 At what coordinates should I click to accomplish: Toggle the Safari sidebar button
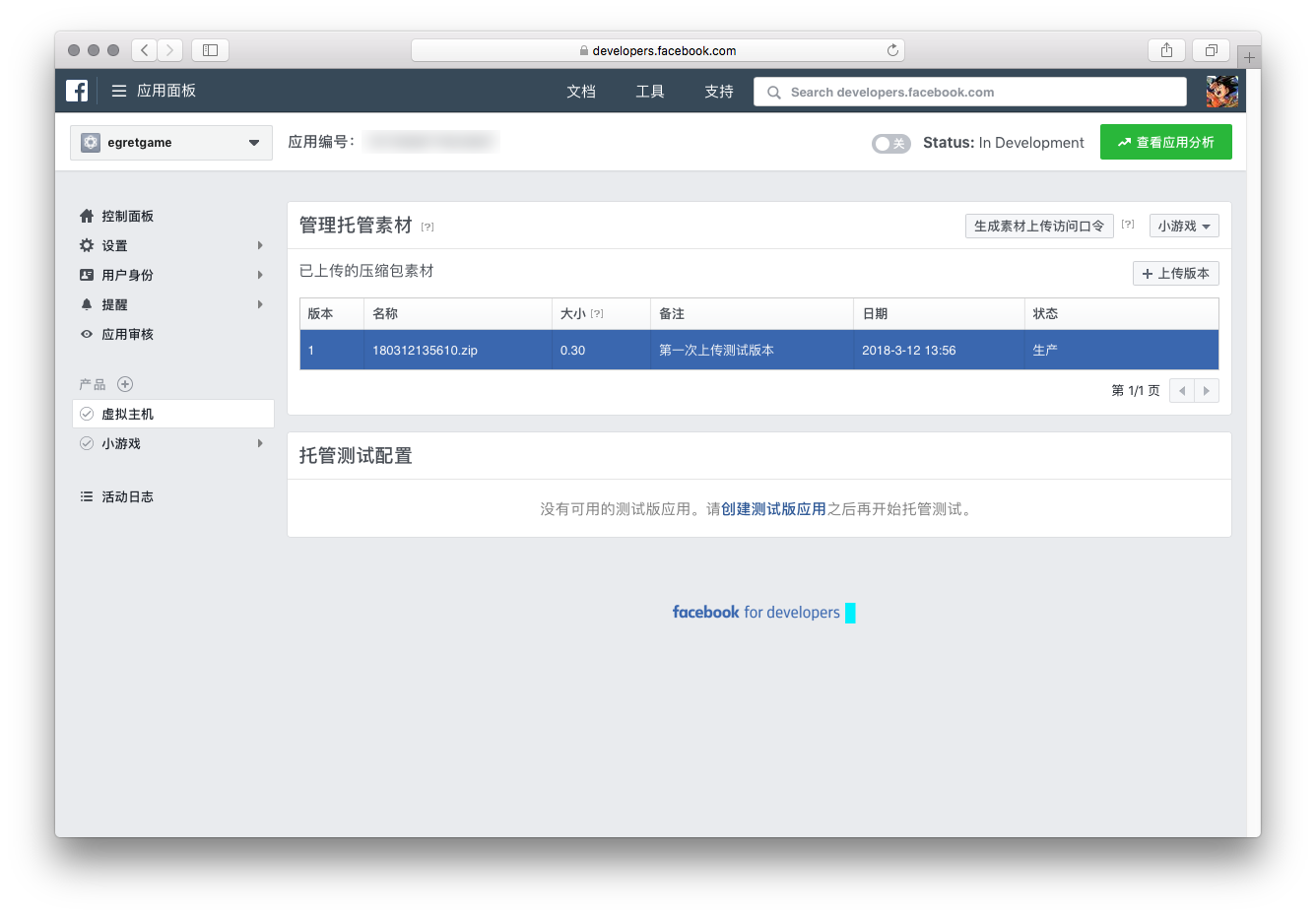click(x=210, y=50)
